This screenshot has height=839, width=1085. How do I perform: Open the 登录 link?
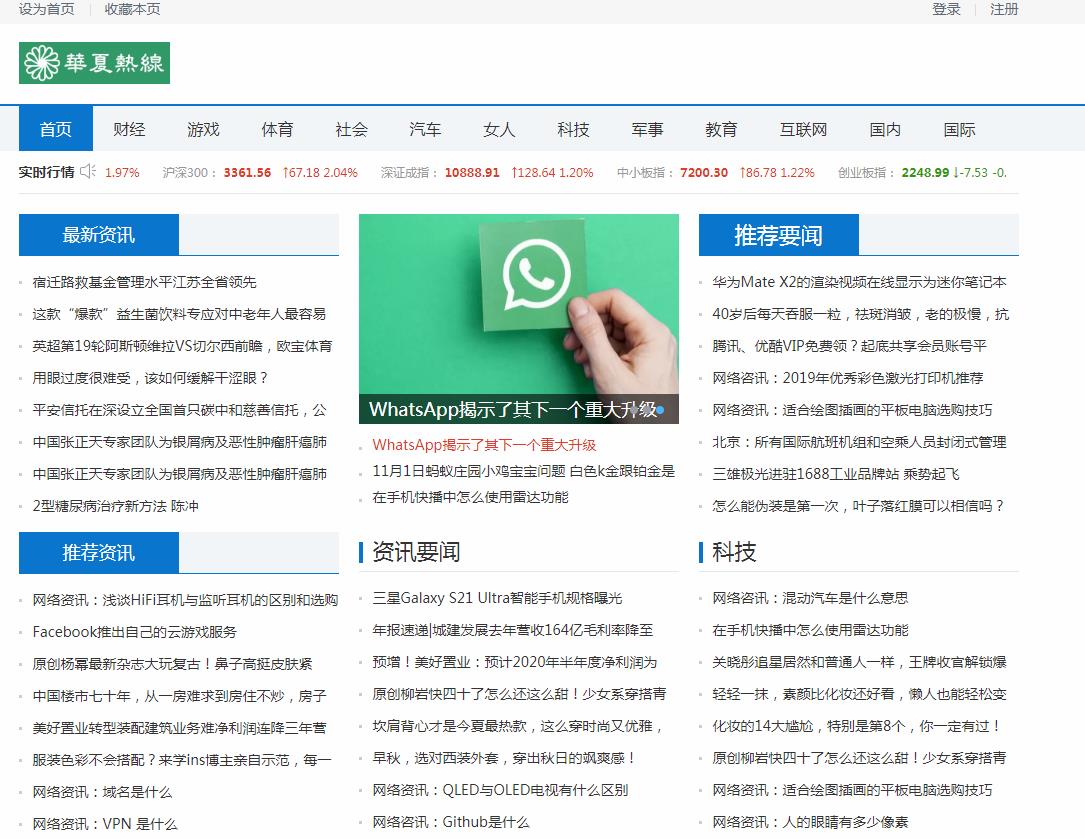[x=946, y=9]
